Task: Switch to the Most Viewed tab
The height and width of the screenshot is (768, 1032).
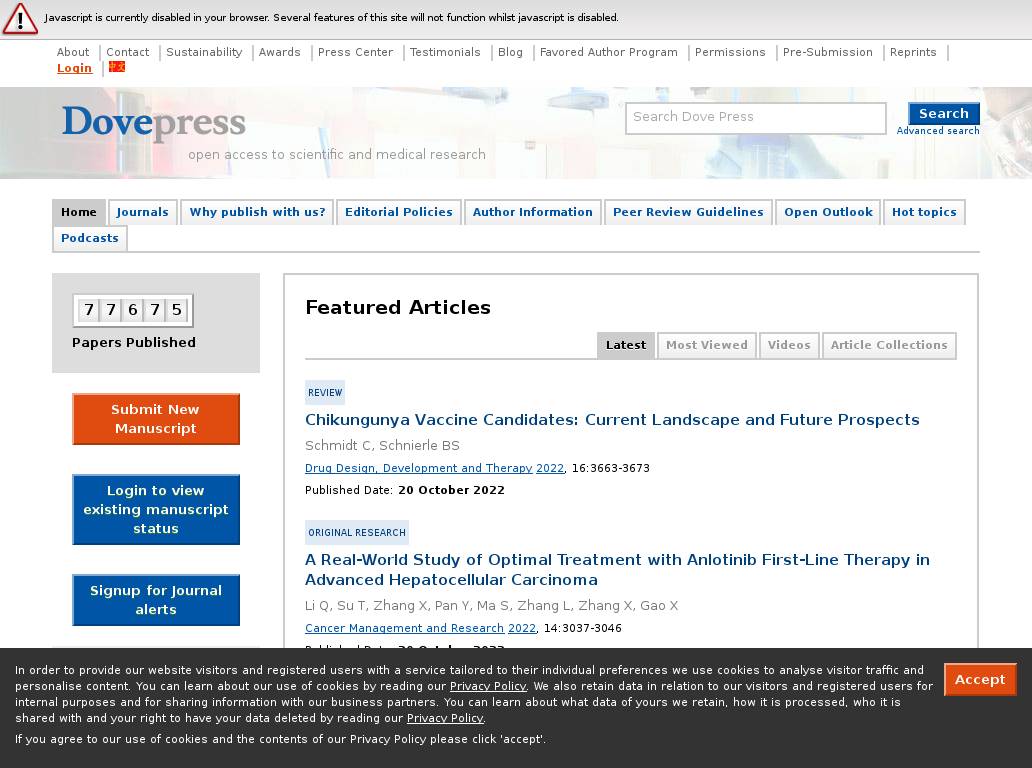Action: click(x=706, y=345)
